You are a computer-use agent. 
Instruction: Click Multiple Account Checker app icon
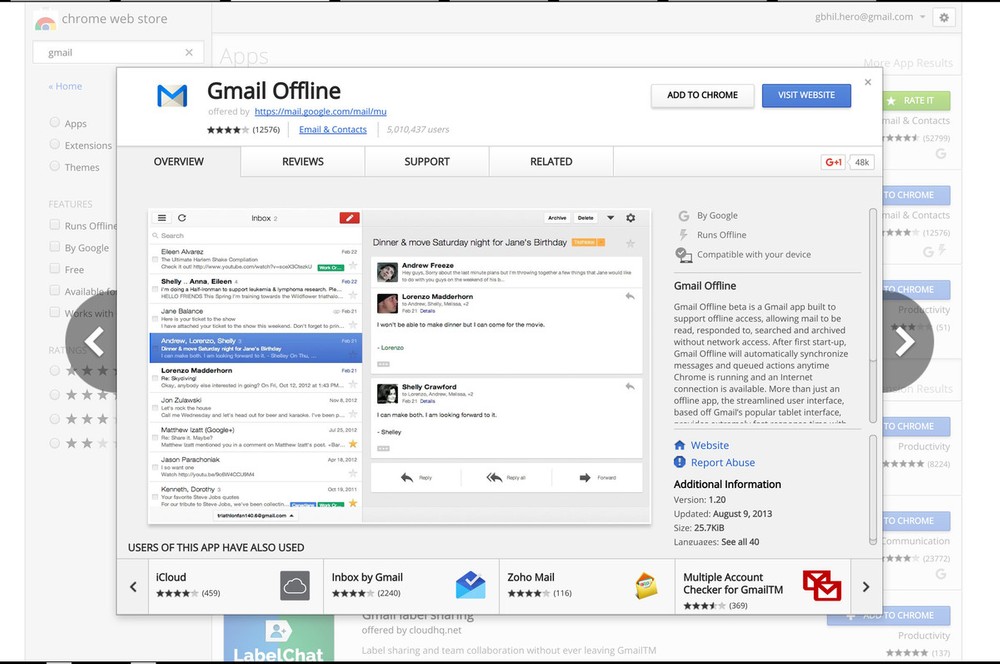click(821, 585)
